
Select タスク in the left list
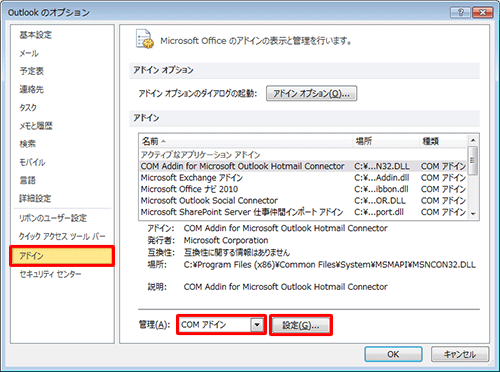[x=28, y=108]
